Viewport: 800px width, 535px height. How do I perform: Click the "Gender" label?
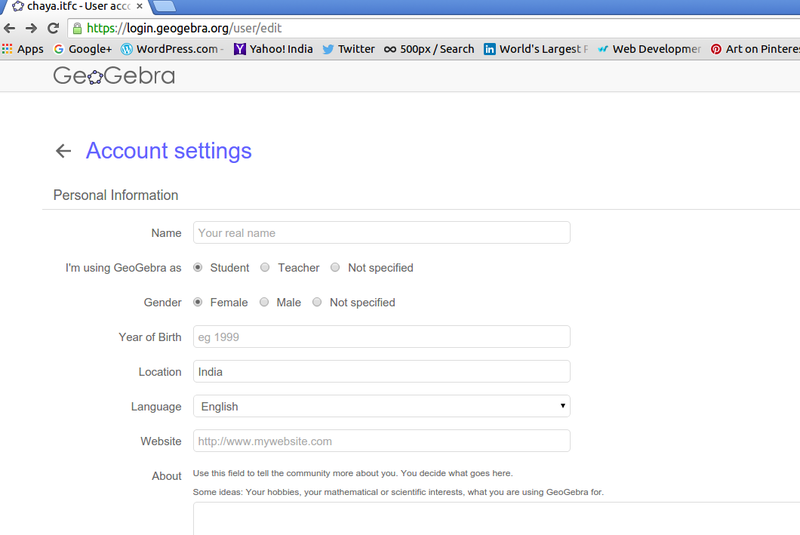[162, 302]
